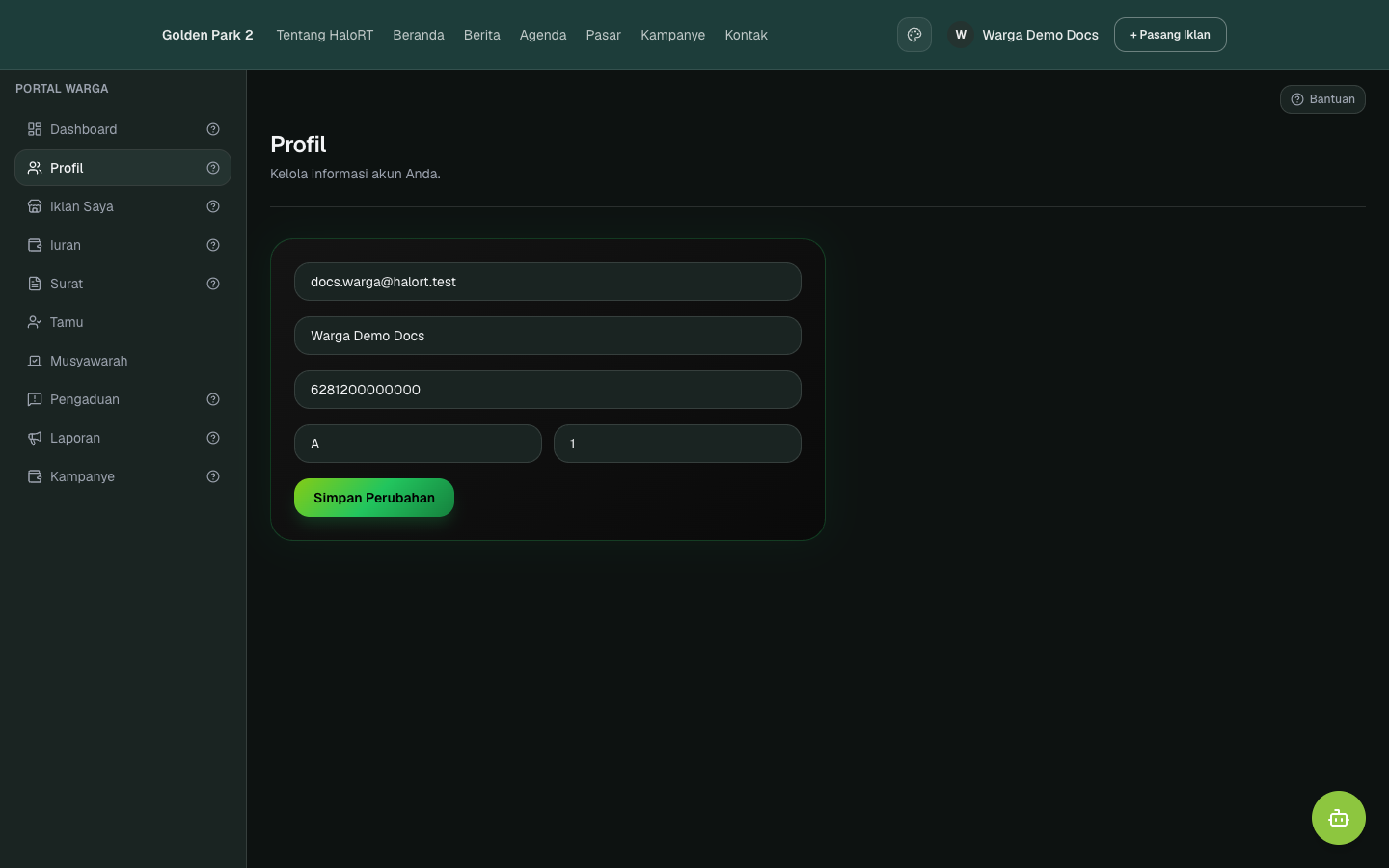Image resolution: width=1389 pixels, height=868 pixels.
Task: Click the phone field 6281200000000
Action: coord(548,390)
